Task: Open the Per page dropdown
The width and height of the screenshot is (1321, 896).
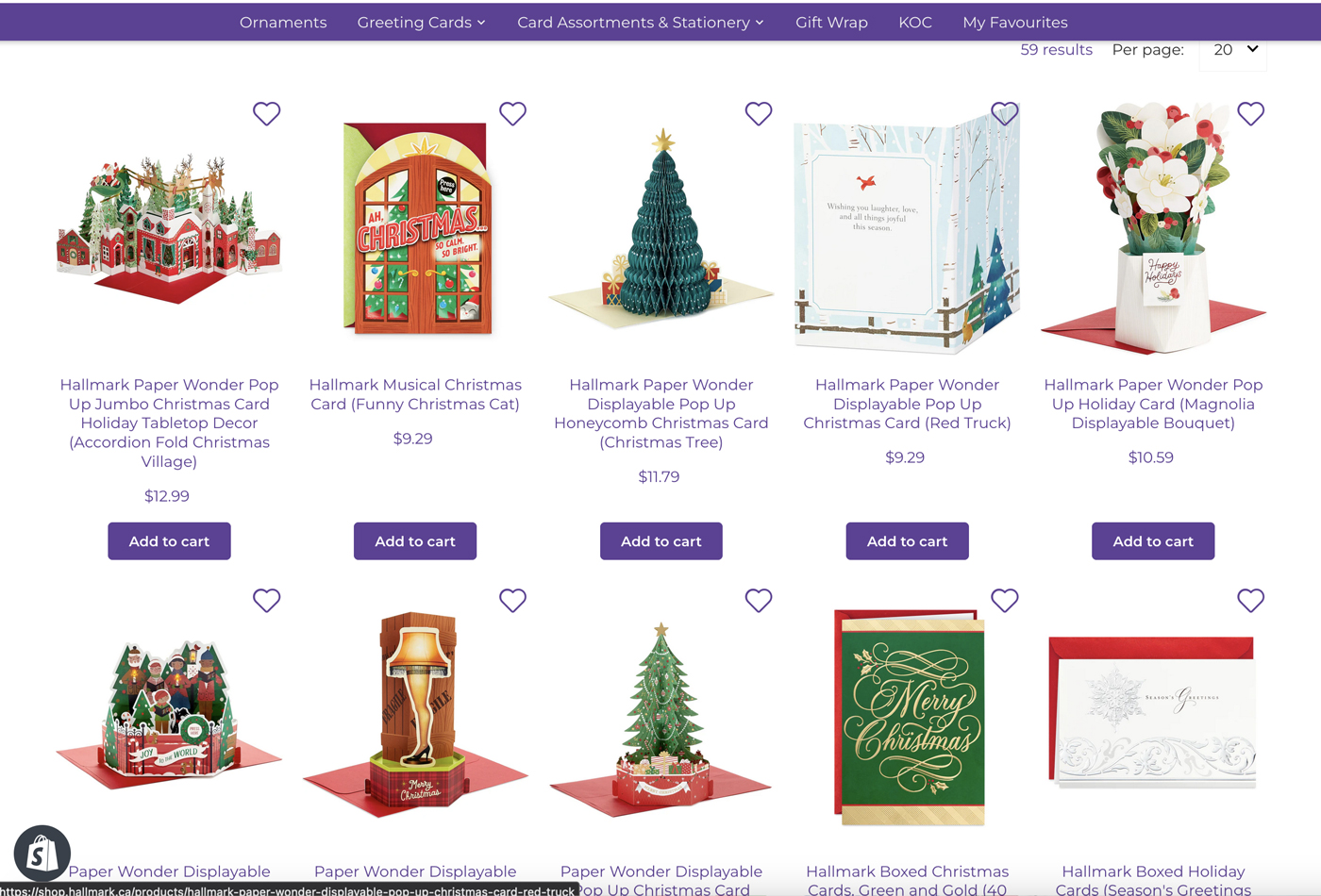Action: point(1233,50)
